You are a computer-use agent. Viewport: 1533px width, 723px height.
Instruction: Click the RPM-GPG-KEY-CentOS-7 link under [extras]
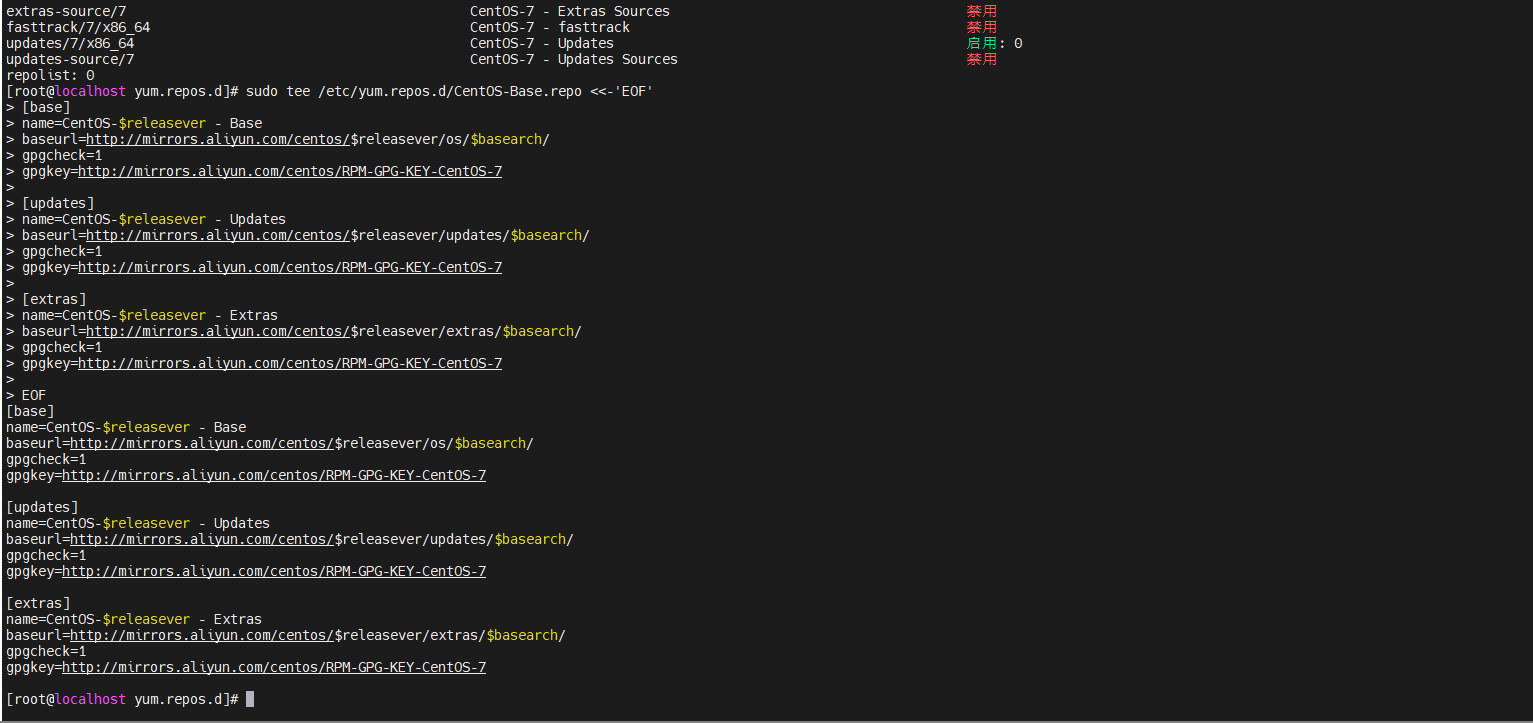click(x=290, y=362)
